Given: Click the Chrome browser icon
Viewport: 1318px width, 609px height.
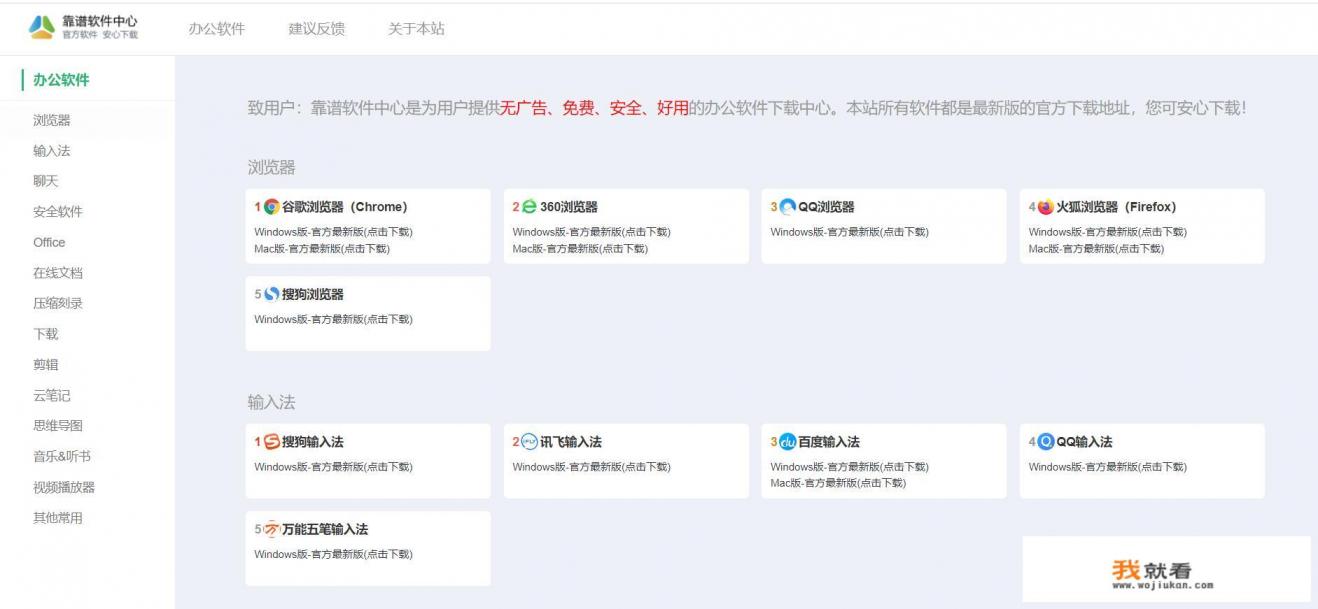Looking at the screenshot, I should pos(271,207).
